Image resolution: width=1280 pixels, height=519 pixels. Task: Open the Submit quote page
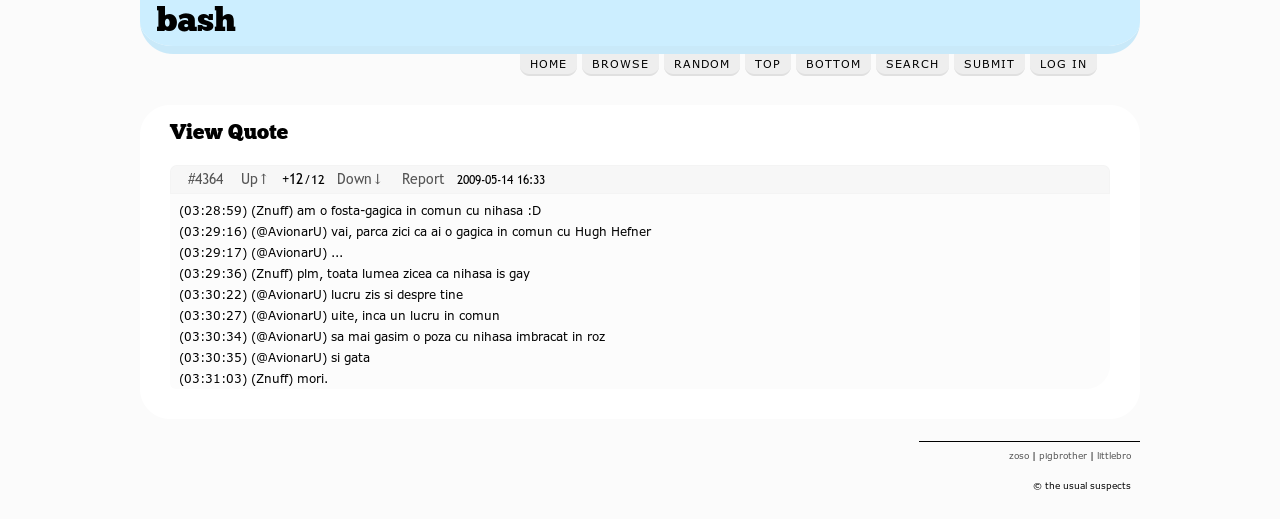point(989,64)
